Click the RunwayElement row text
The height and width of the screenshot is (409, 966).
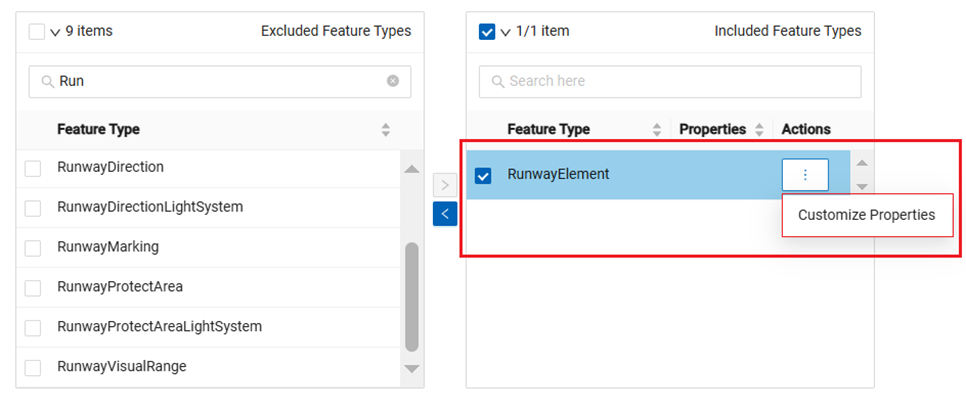tap(558, 174)
